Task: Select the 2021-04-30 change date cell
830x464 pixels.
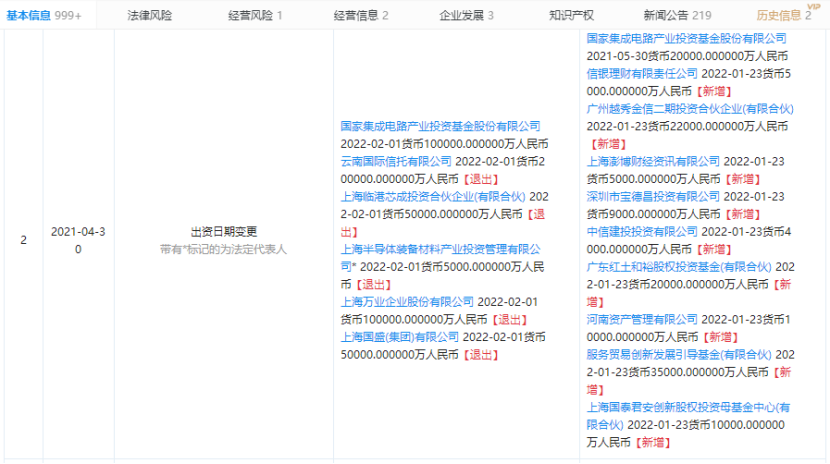Action: (78, 240)
